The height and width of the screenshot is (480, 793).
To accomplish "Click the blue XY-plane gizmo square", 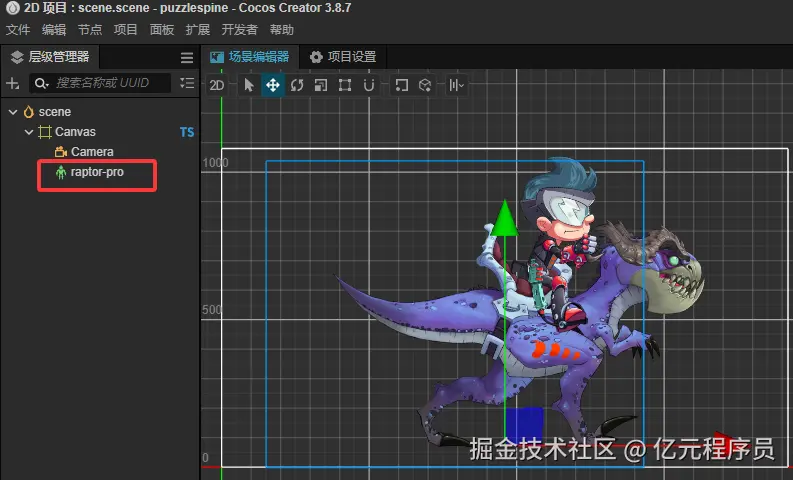I will coord(524,426).
